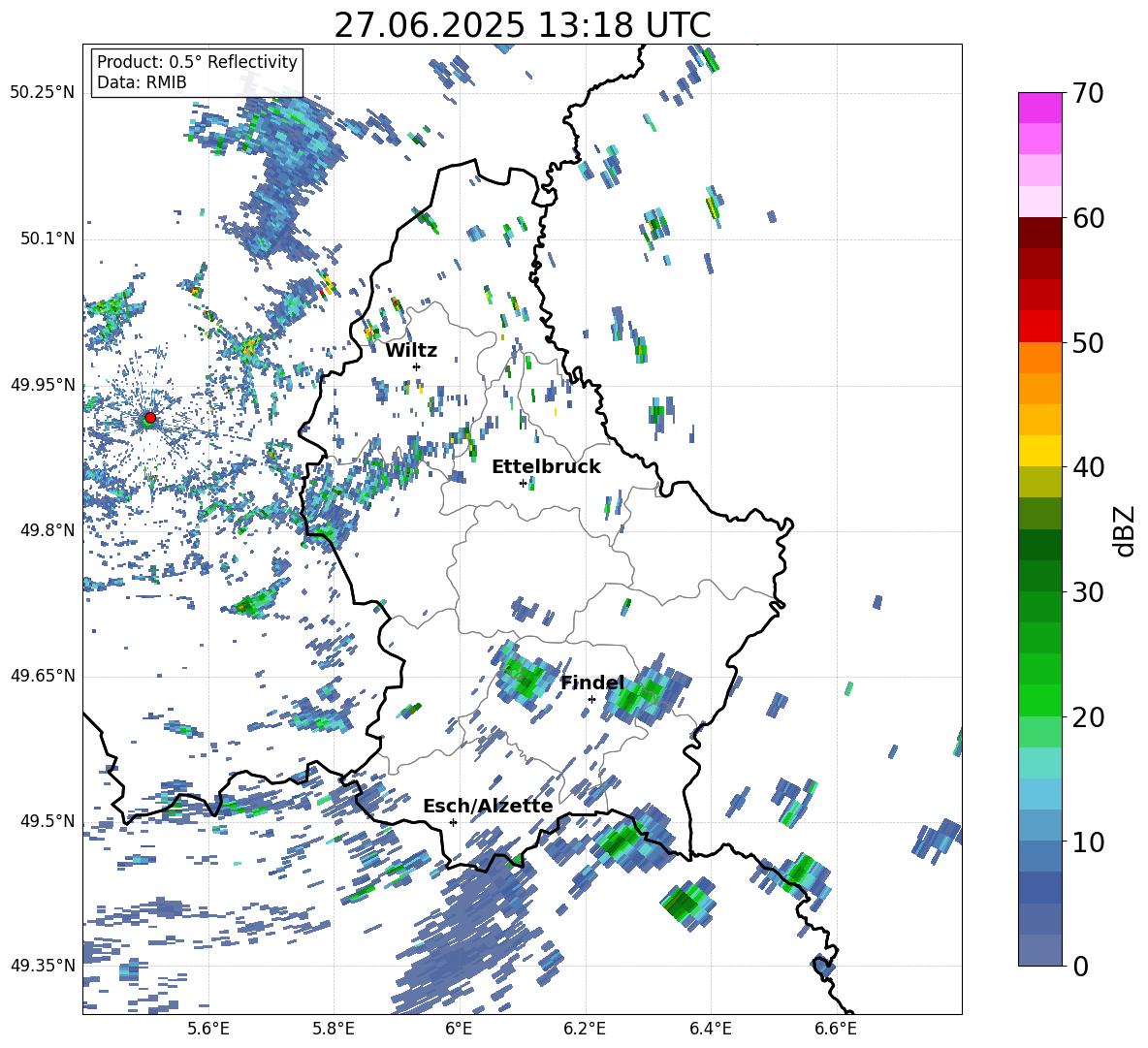The width and height of the screenshot is (1148, 1048).
Task: Click the timestamp title 27.06.2025 13:18 UTC
Action: click(523, 25)
